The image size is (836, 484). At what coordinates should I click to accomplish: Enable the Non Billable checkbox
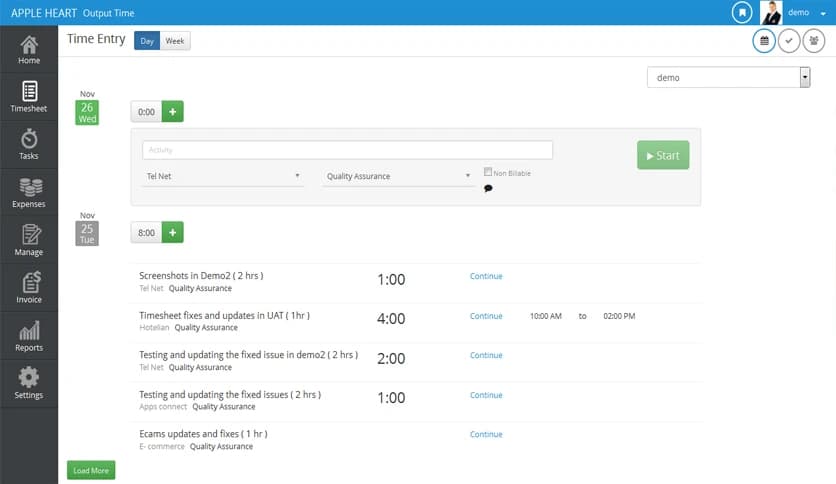point(487,172)
